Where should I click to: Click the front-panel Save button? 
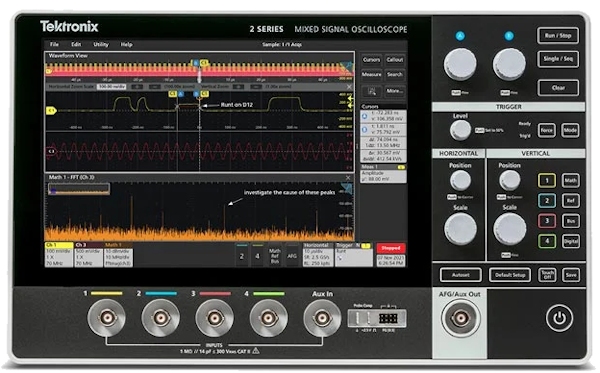click(x=571, y=275)
